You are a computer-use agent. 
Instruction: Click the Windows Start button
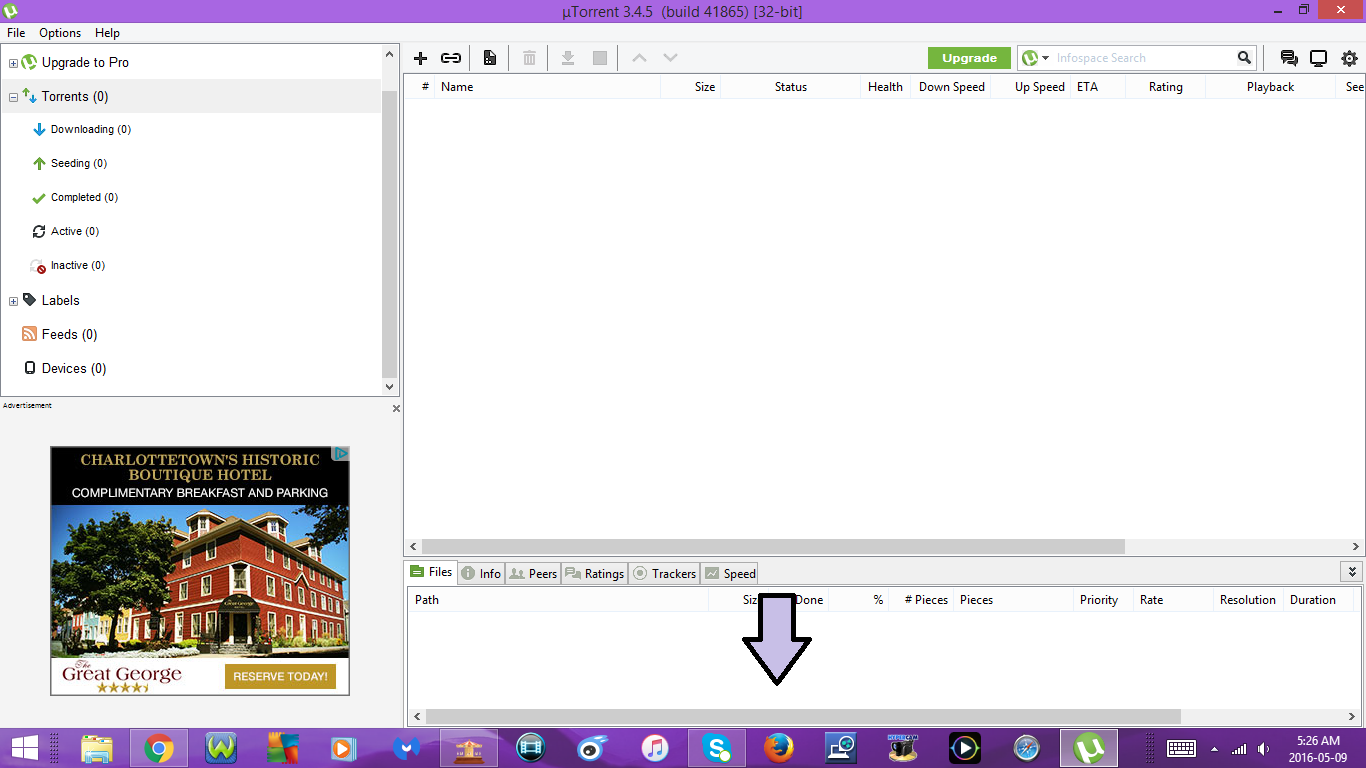(25, 748)
